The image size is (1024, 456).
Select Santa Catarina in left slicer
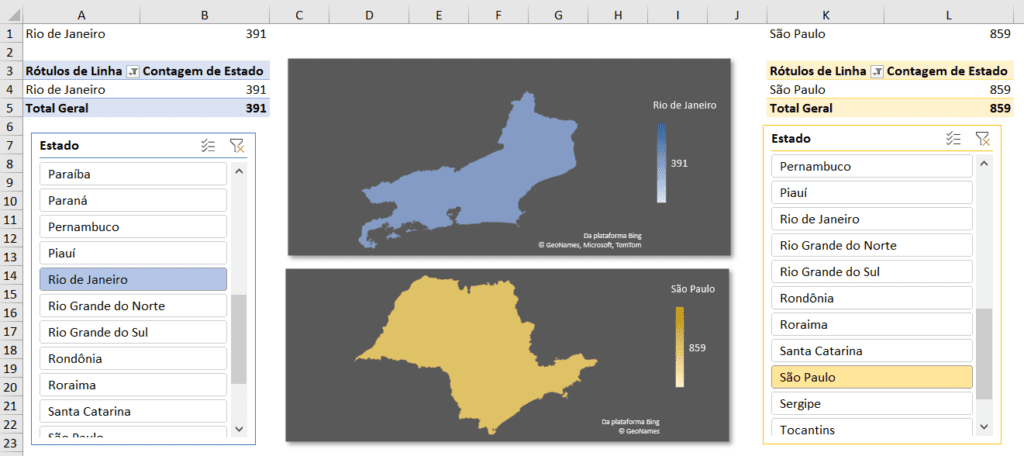click(133, 412)
